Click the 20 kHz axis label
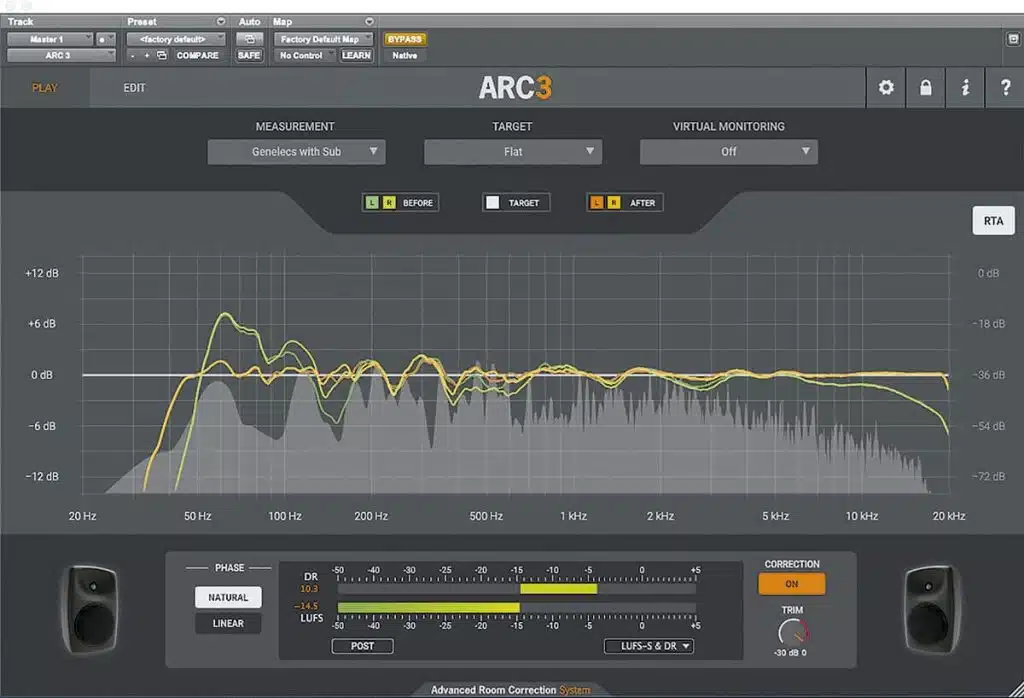The image size is (1024, 698). 949,516
